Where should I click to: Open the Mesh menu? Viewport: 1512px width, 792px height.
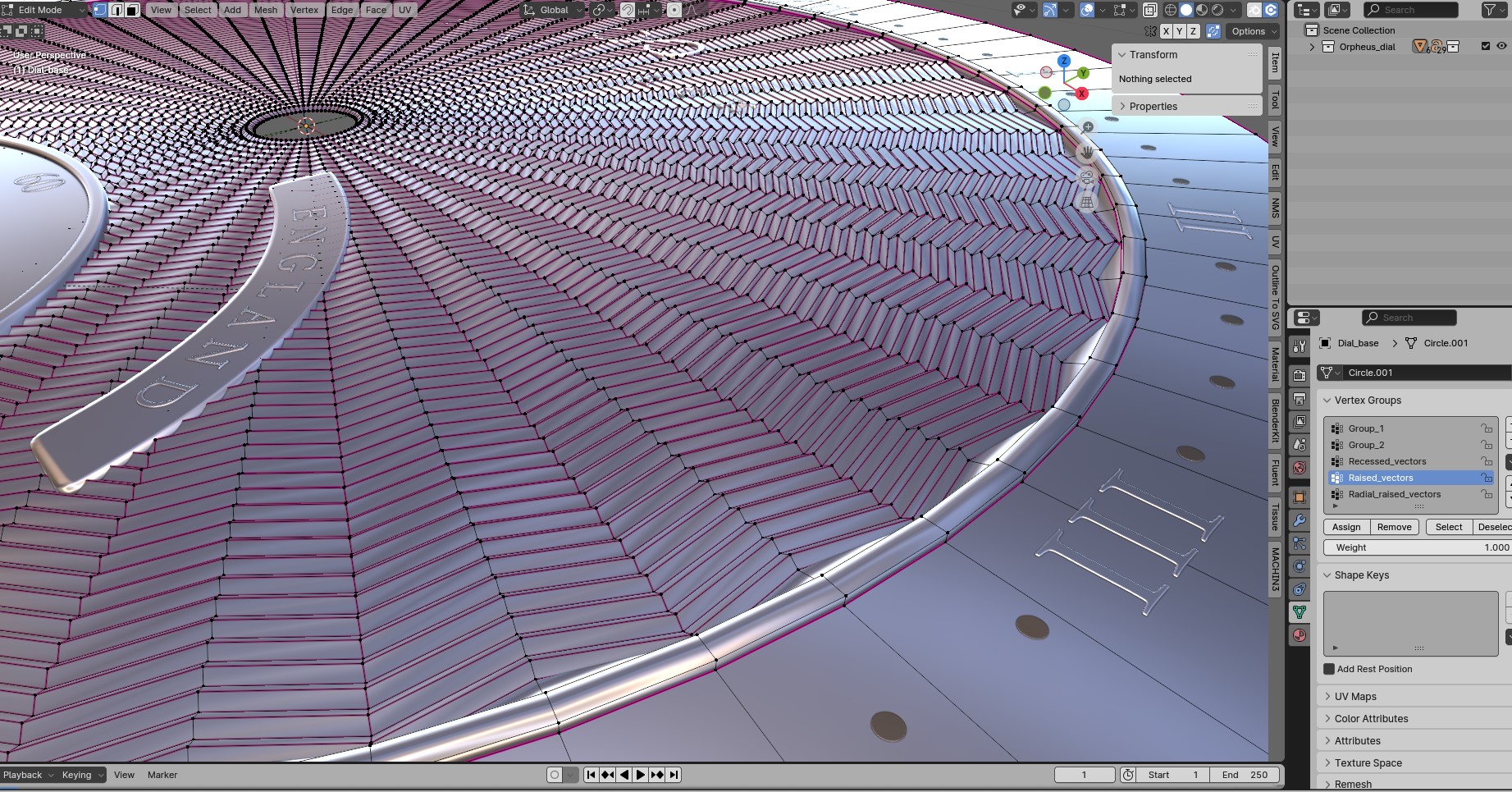(265, 10)
